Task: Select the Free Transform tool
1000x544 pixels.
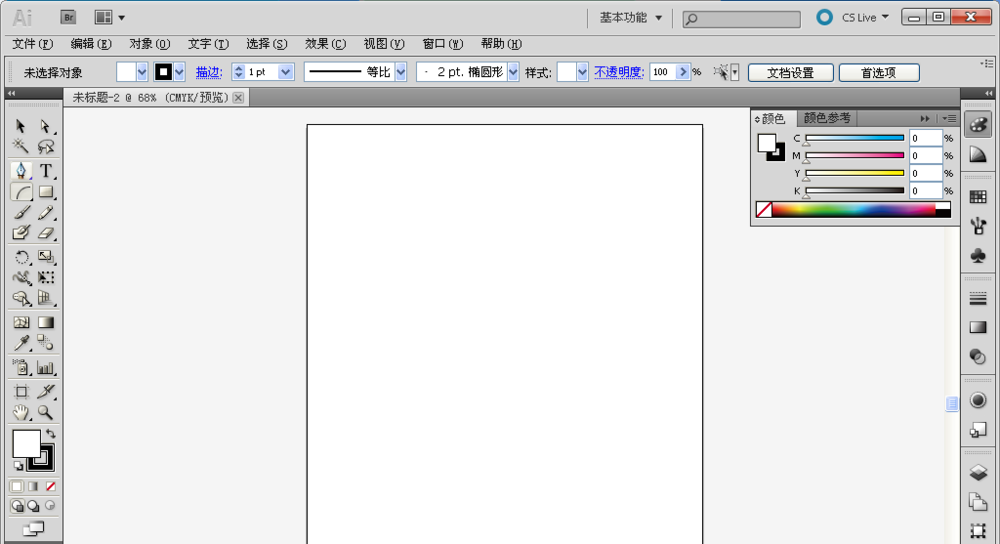Action: 45,277
